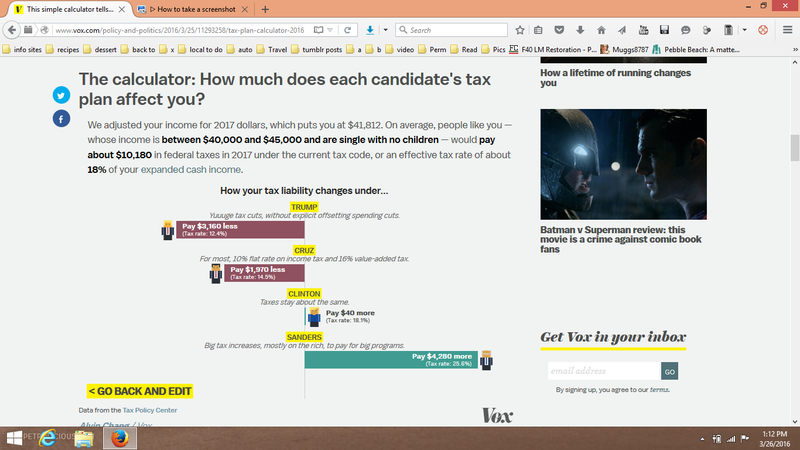
Task: Open the 'Tax Policy Center' link
Action: (x=149, y=410)
